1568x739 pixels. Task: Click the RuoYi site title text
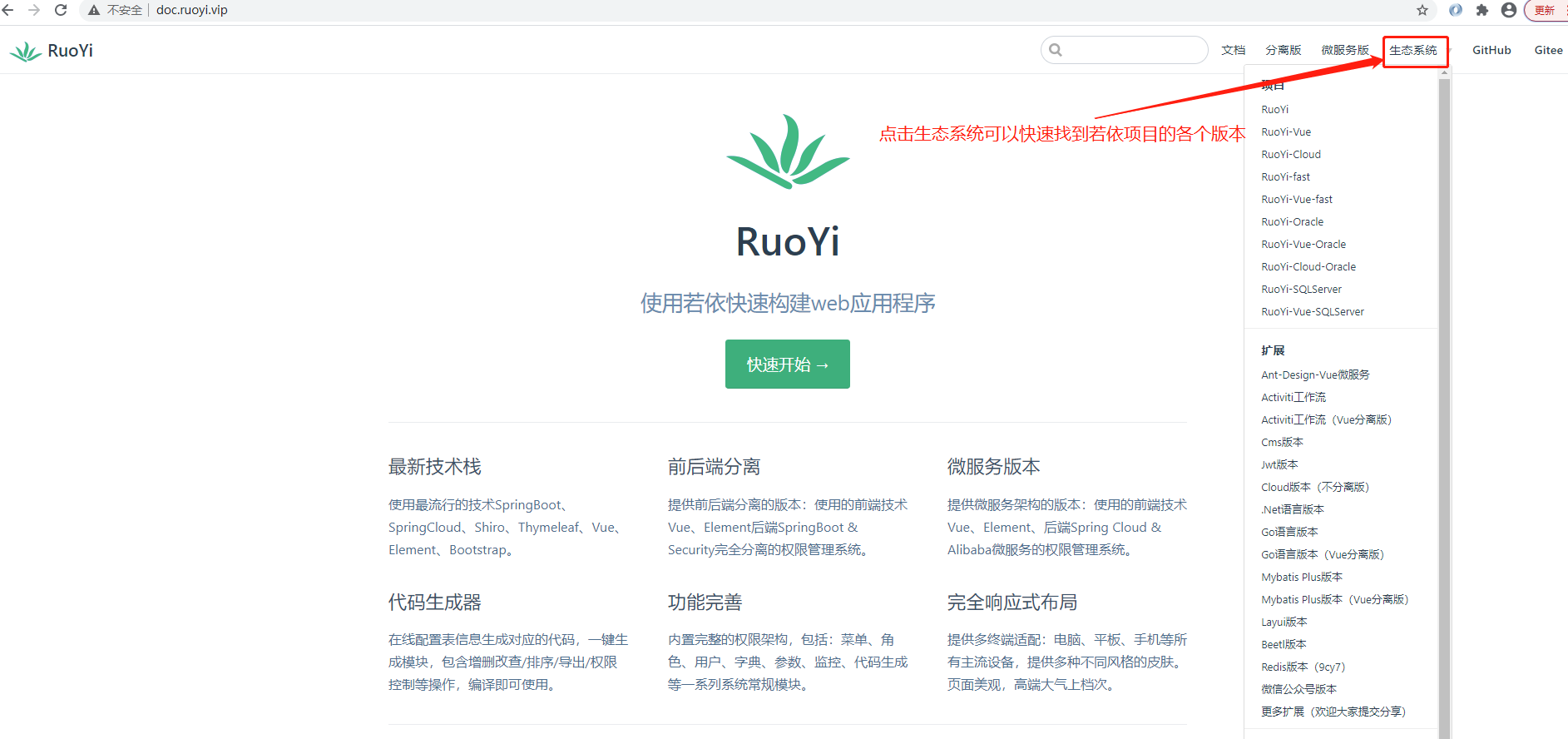(71, 51)
